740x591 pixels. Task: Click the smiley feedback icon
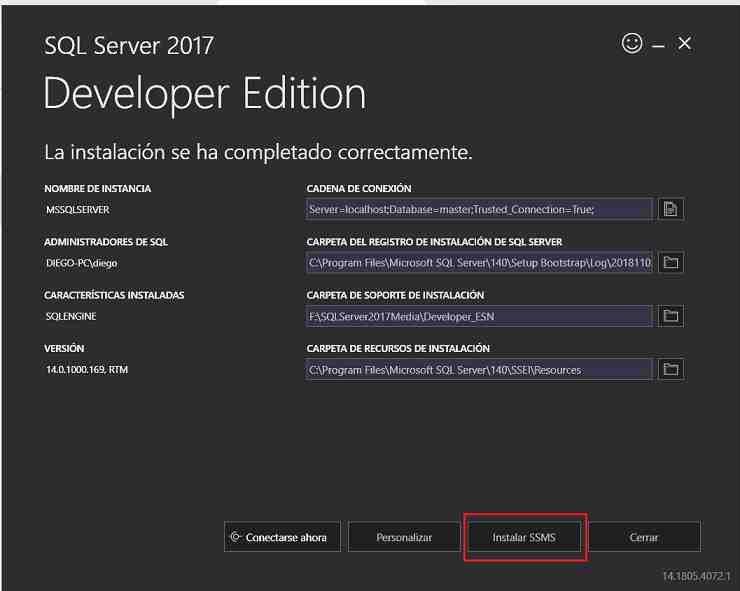(x=632, y=43)
